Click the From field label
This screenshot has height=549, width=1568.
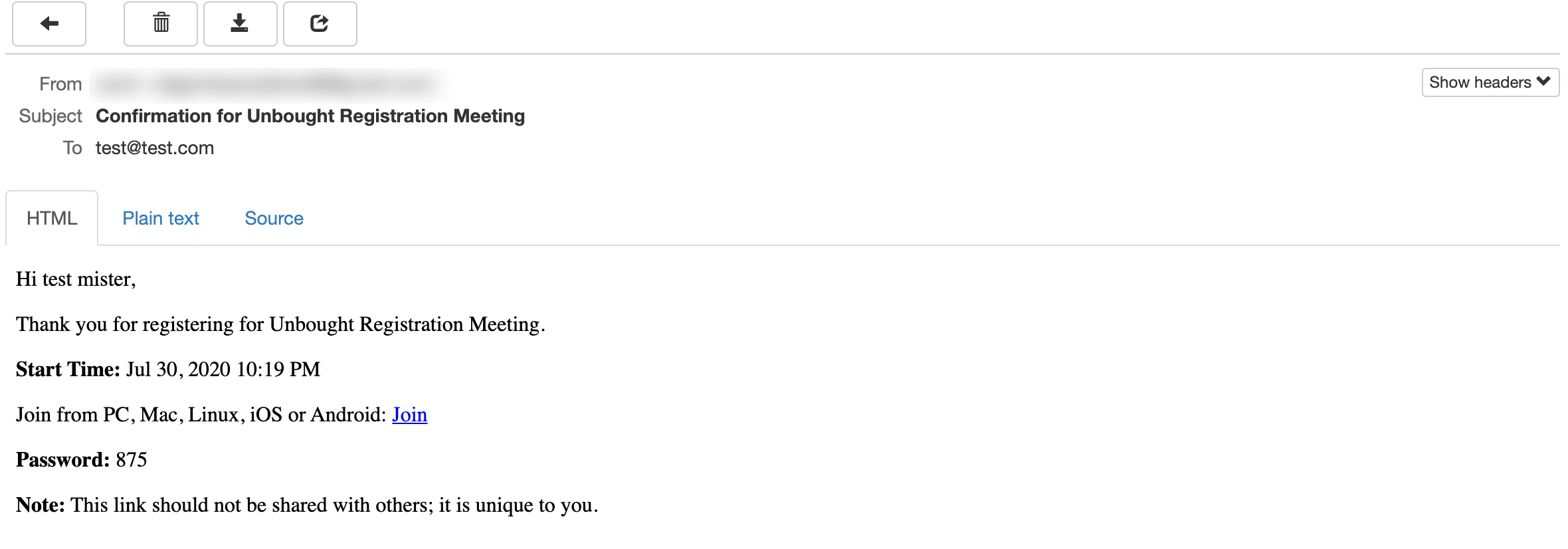(x=60, y=84)
